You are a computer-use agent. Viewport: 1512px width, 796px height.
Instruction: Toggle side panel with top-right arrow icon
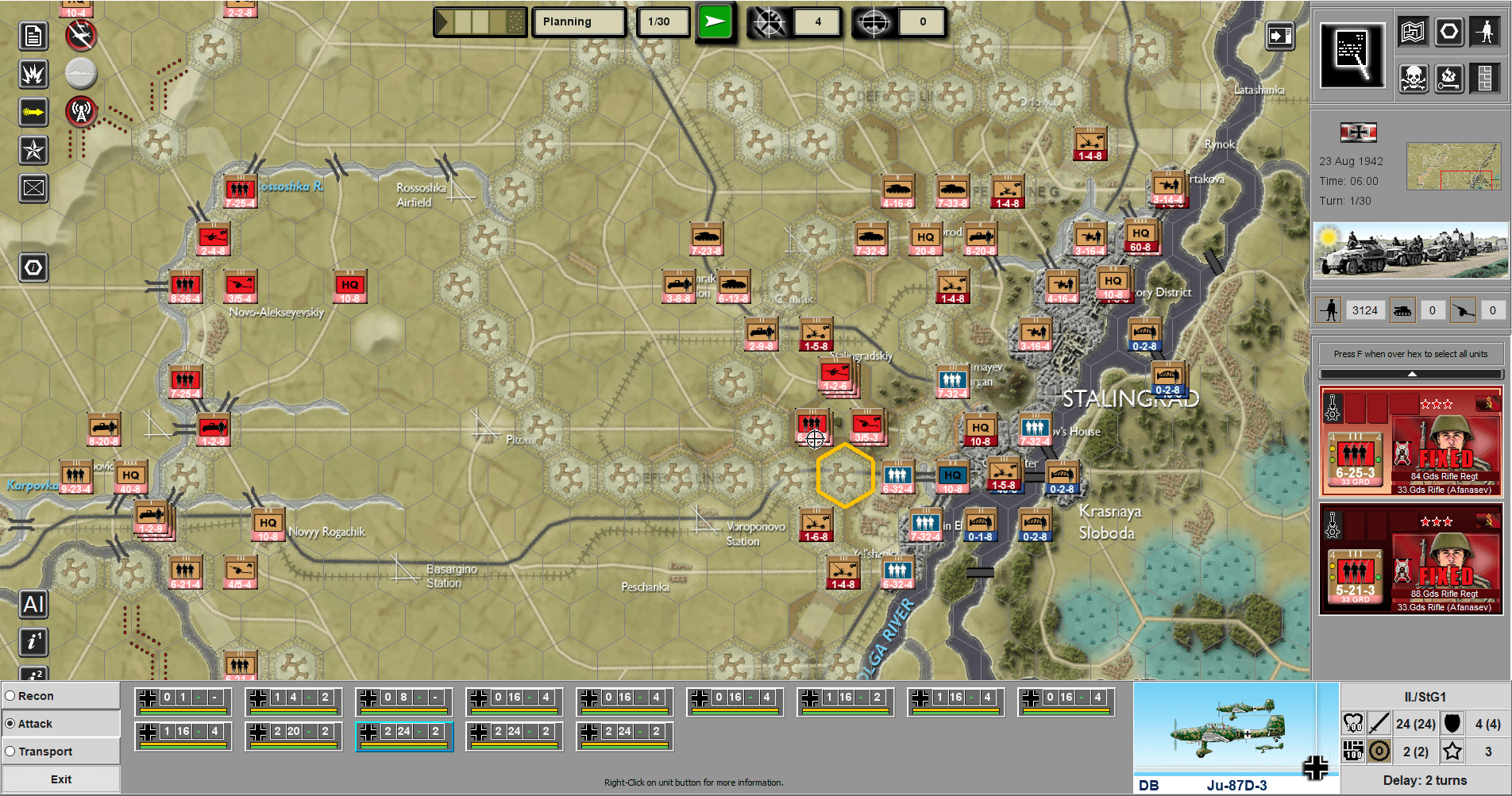point(1279,36)
